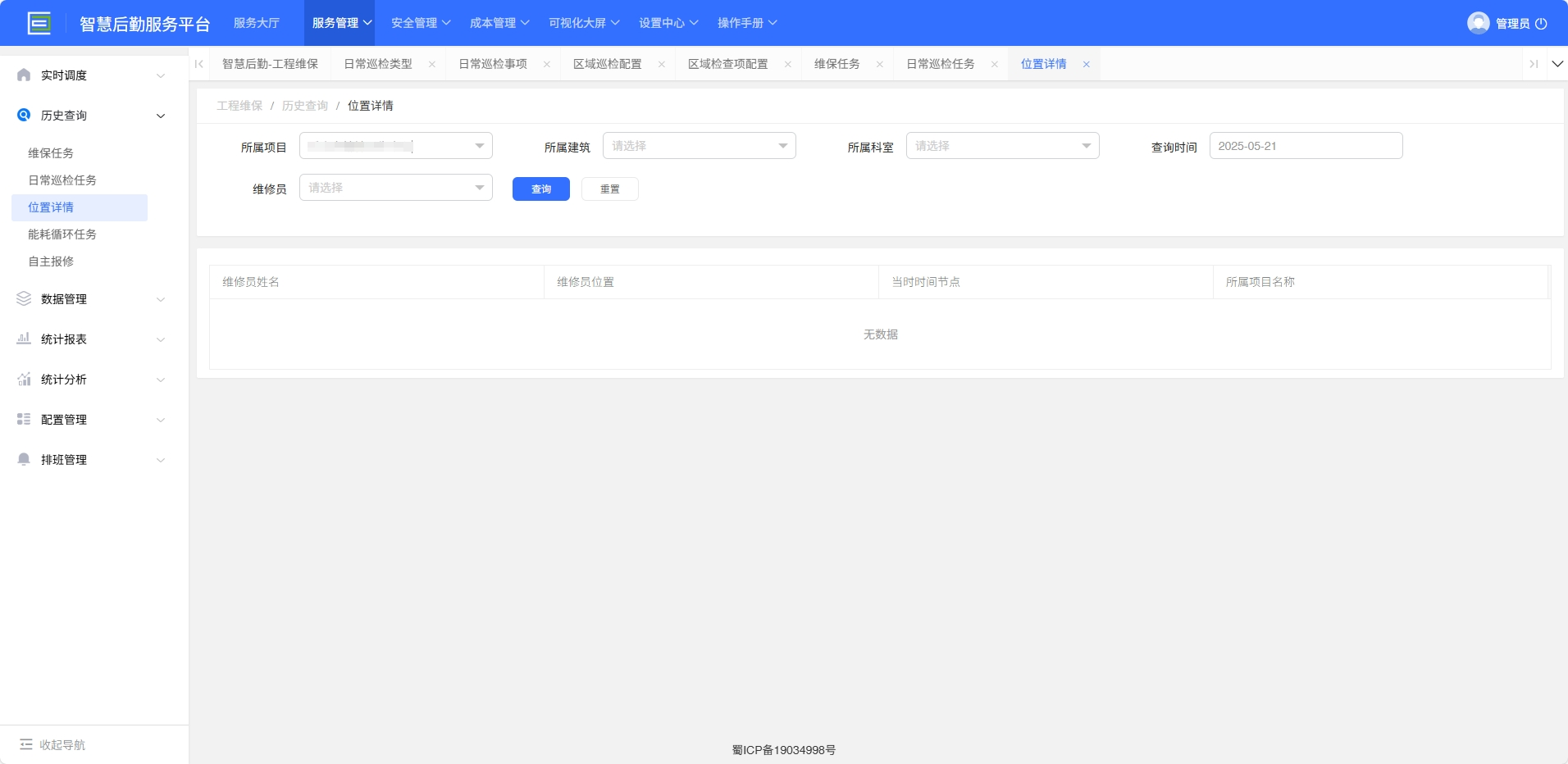Click the 排班管理 bell icon
The width and height of the screenshot is (1568, 764).
coord(24,460)
